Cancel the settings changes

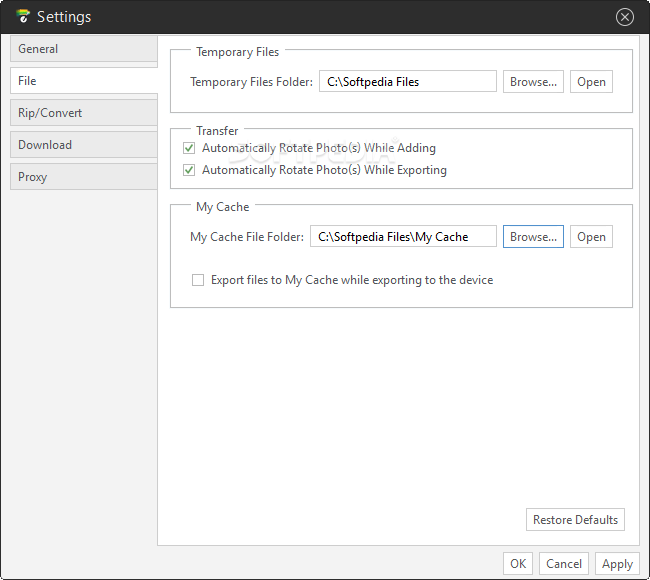point(564,564)
